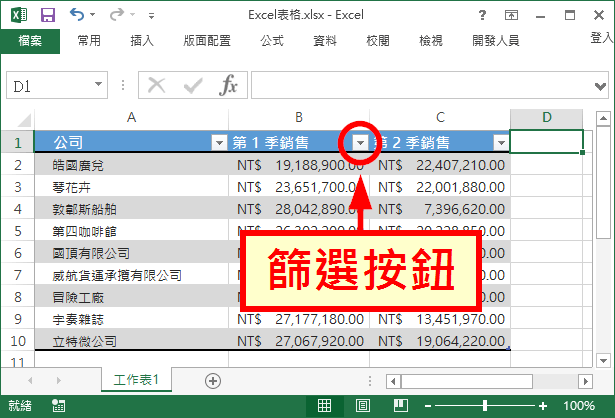Switch to the 版面配置 ribbon tab
Viewport: 615px width, 418px height.
tap(207, 41)
